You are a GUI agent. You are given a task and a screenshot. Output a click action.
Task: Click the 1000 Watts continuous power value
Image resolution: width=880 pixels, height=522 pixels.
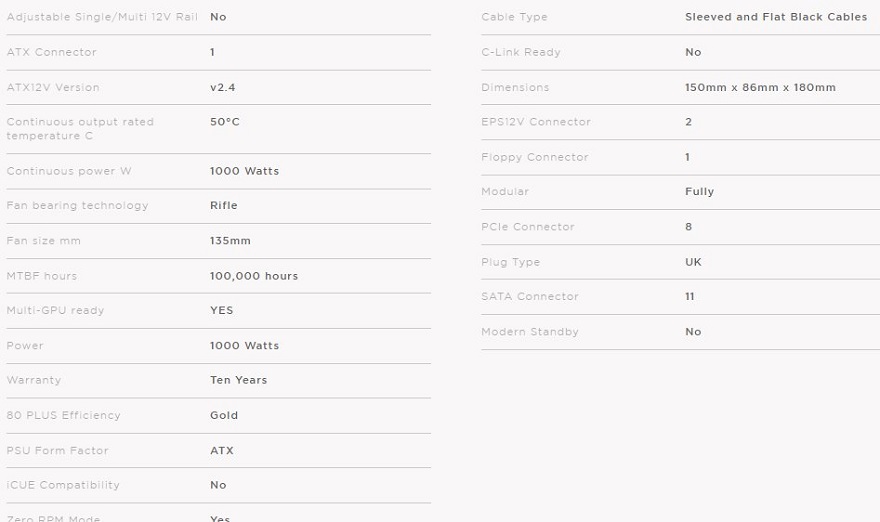click(244, 171)
